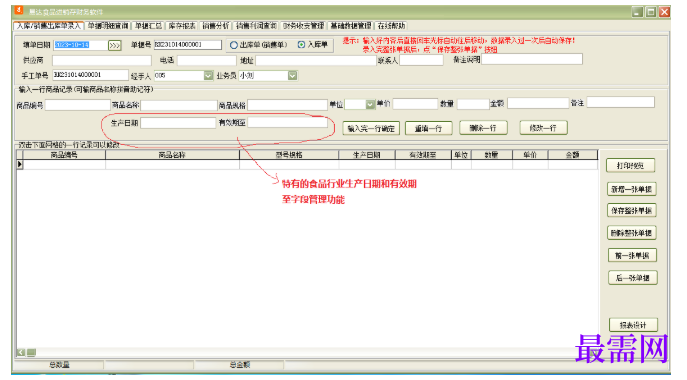Open the 库存报表 tab

pos(182,26)
